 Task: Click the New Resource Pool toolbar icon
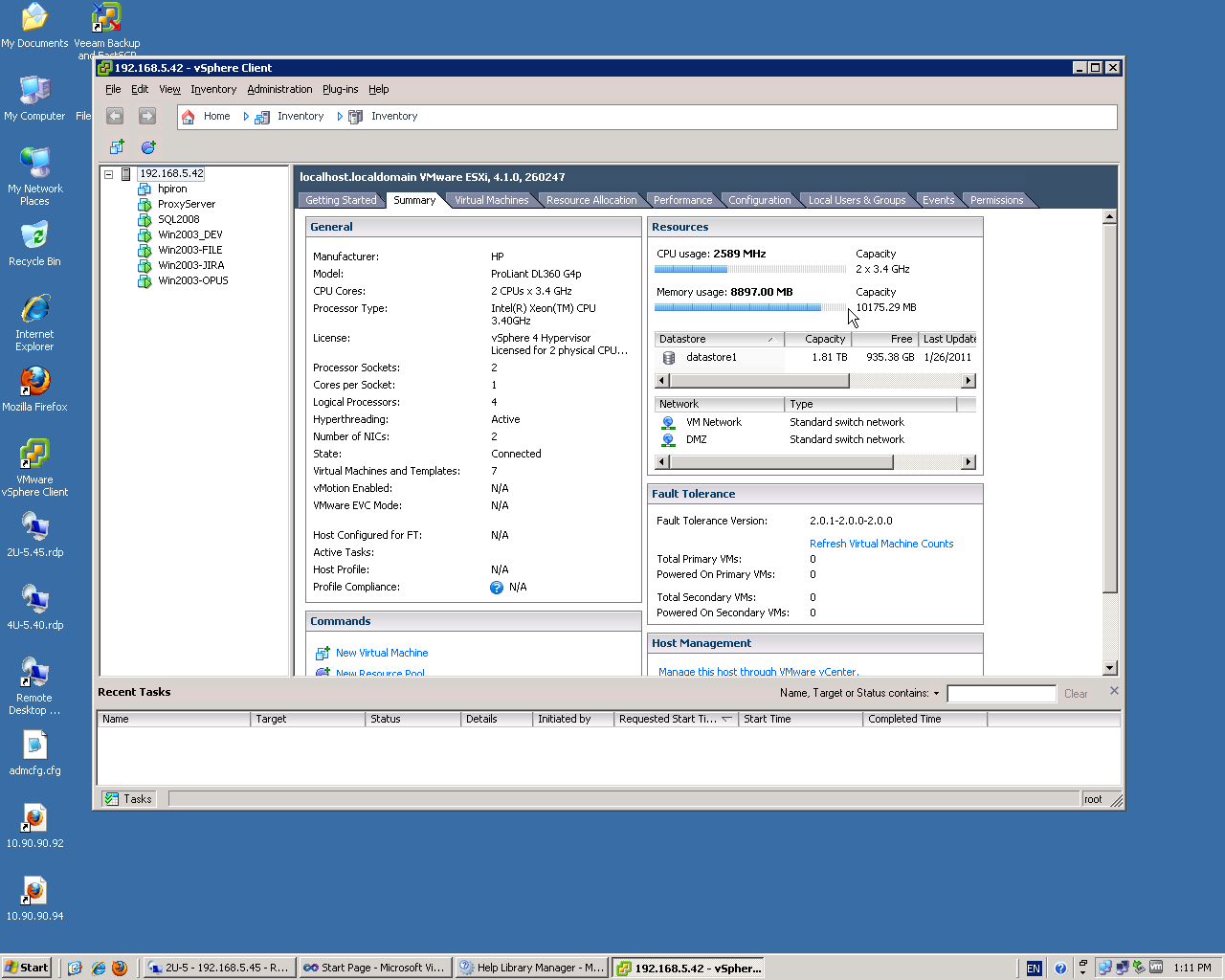click(148, 147)
